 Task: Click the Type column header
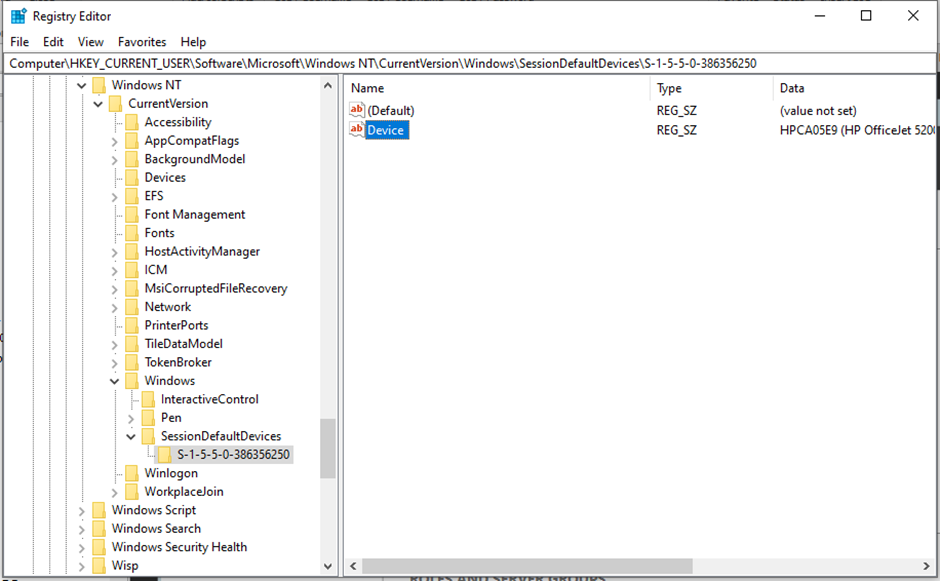pos(708,88)
